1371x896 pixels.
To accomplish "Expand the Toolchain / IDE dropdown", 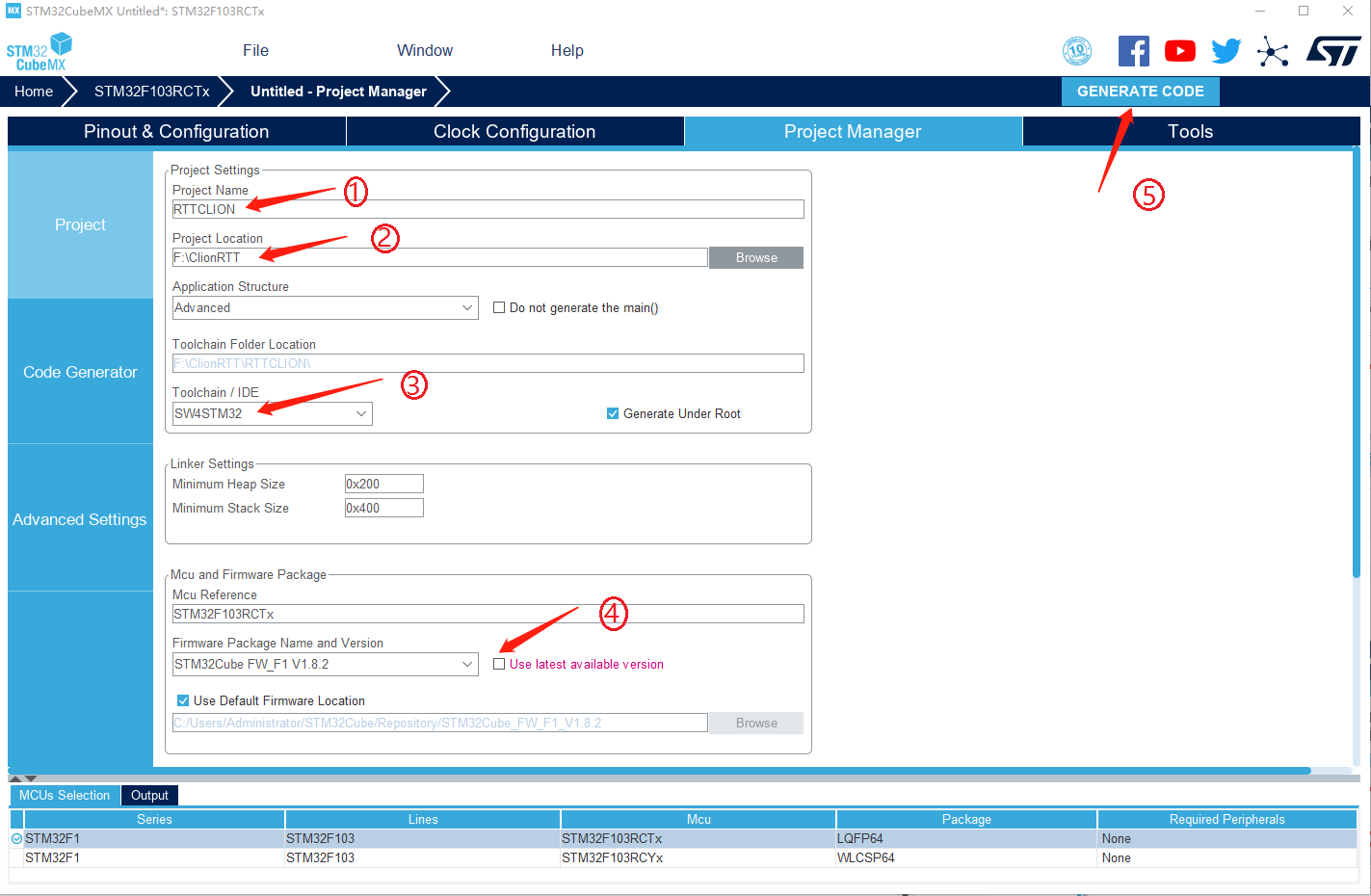I will point(273,414).
